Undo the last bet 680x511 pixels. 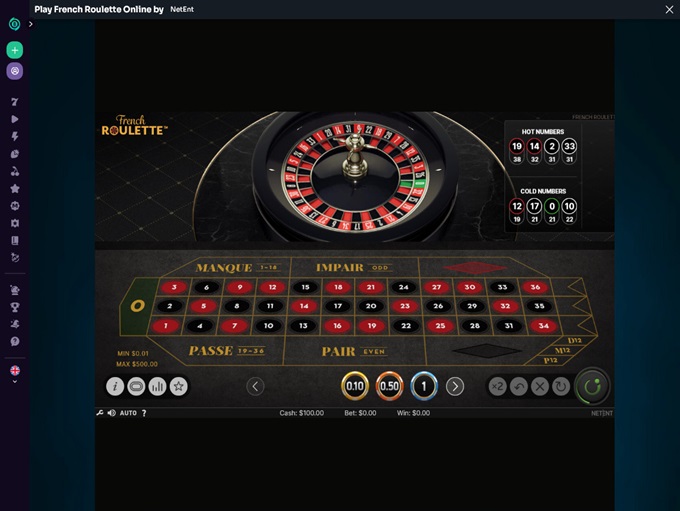click(519, 386)
